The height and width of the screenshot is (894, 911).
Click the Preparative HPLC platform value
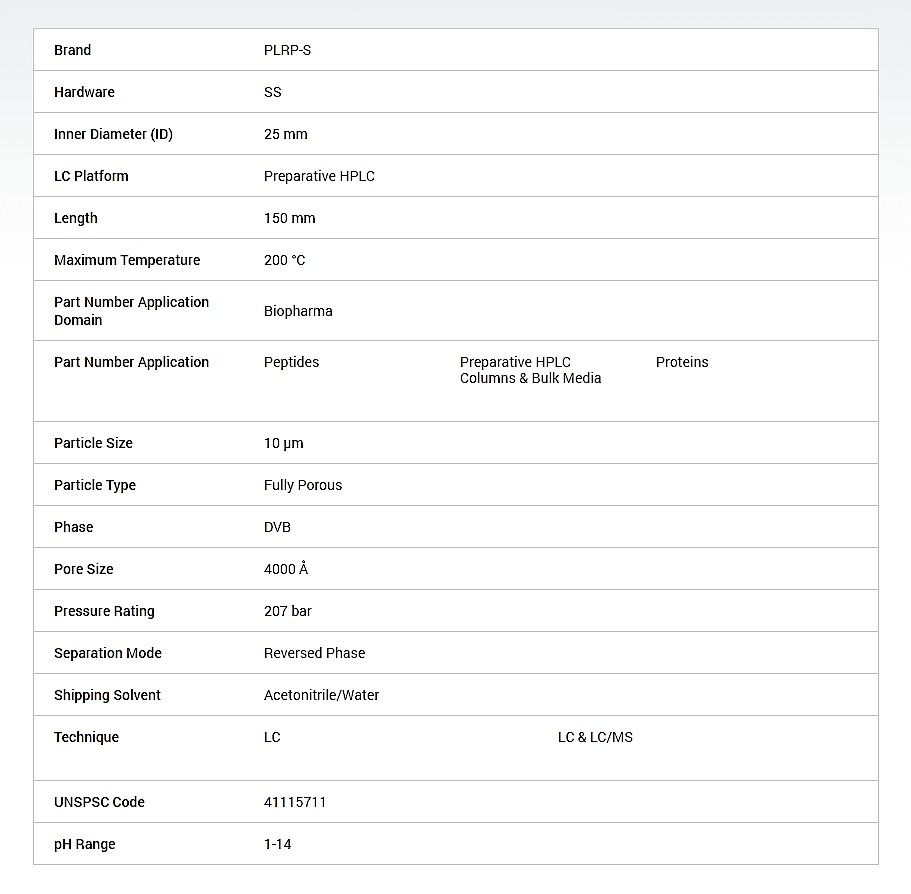click(319, 176)
